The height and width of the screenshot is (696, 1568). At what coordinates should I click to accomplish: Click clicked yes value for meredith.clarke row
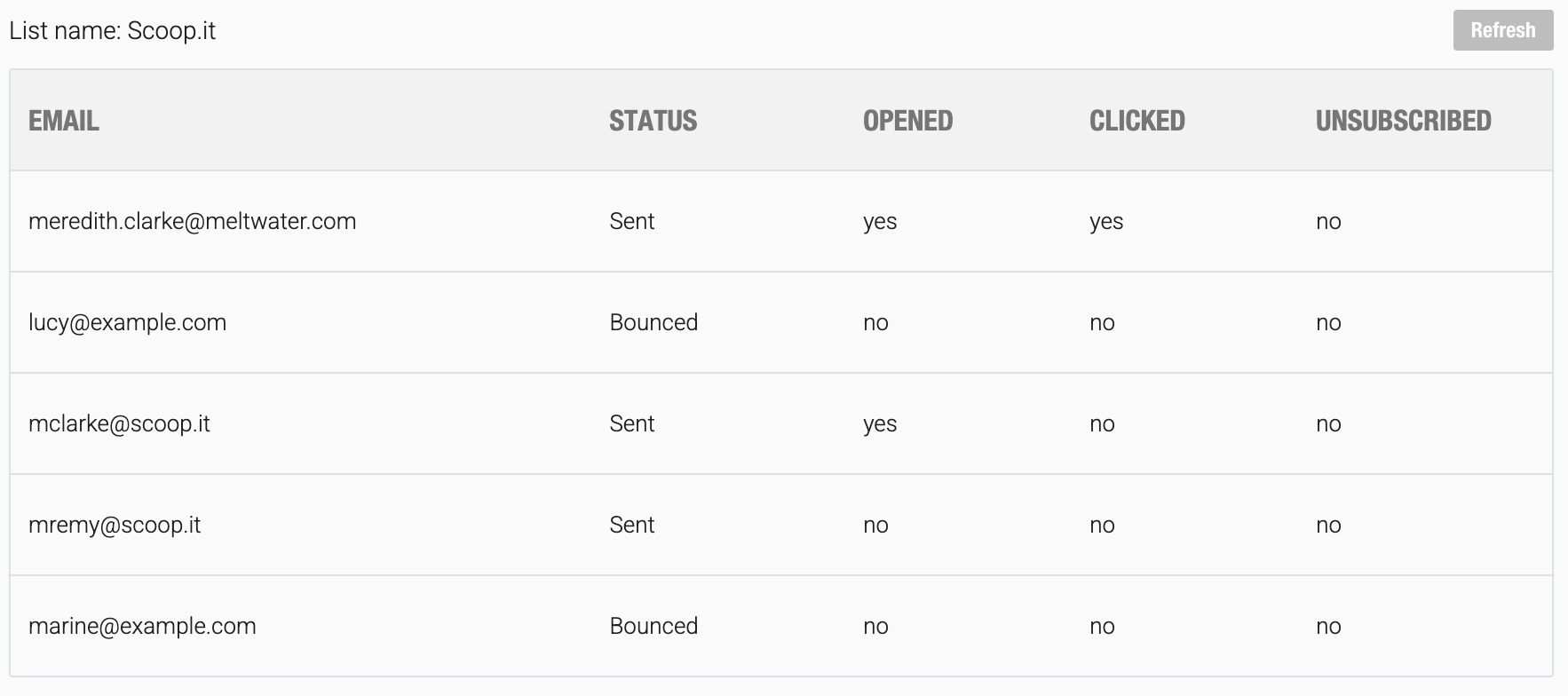click(1106, 222)
